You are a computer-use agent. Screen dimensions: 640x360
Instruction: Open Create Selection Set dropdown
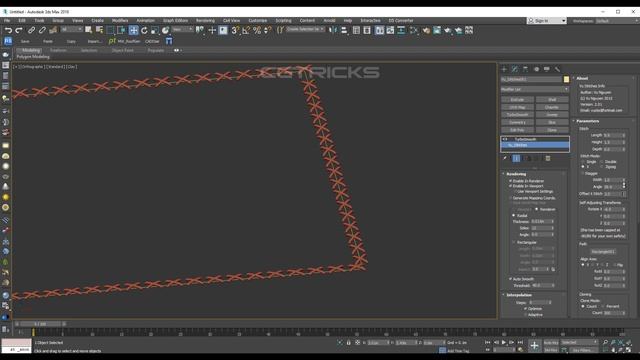(305, 29)
